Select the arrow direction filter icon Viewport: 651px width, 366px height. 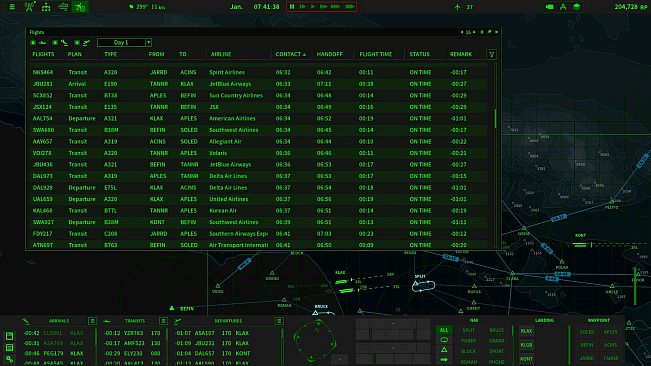[444, 360]
